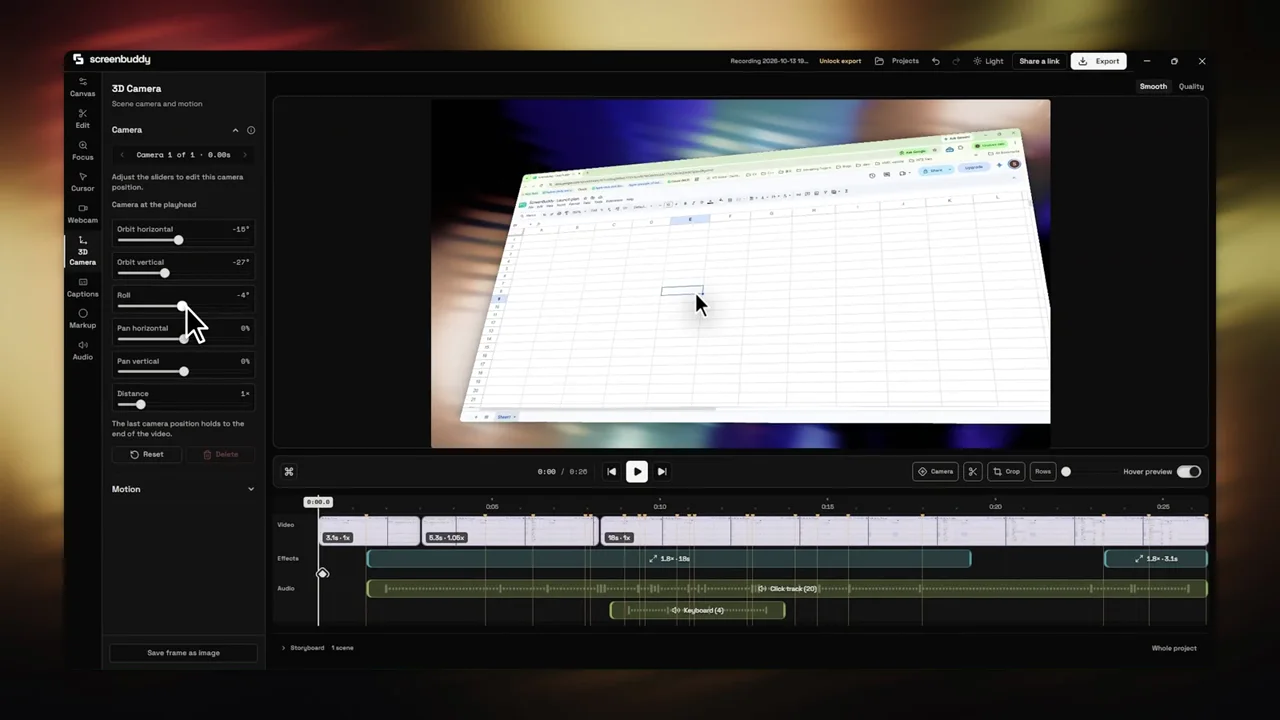Toggle the Hover preview switch
This screenshot has height=720, width=1280.
1188,472
